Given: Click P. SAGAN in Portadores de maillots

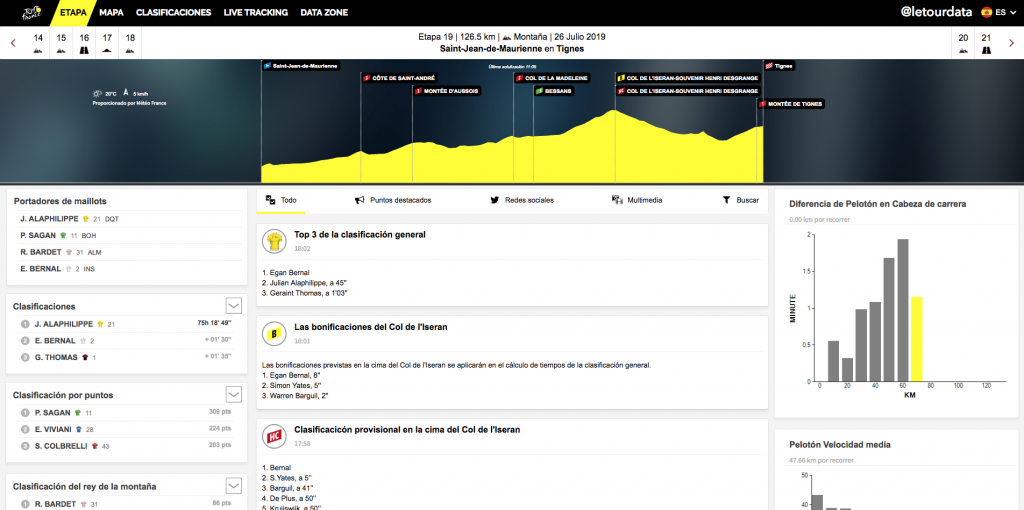Looking at the screenshot, I should click(x=38, y=235).
